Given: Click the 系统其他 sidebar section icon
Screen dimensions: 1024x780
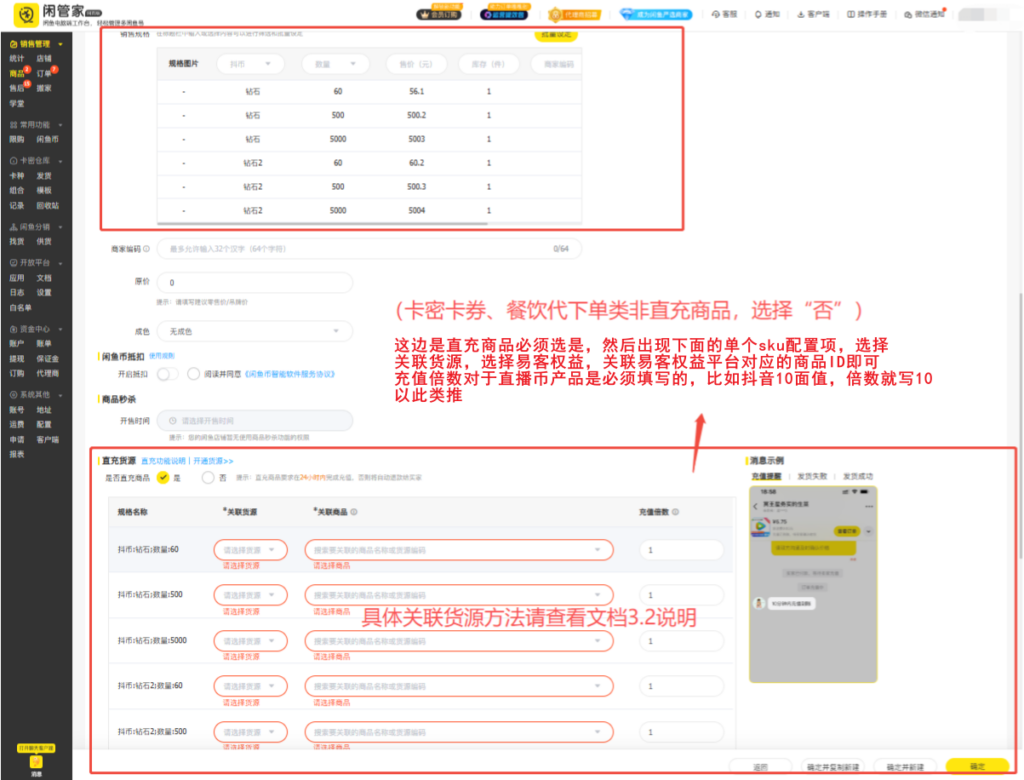Looking at the screenshot, I should click(14, 395).
